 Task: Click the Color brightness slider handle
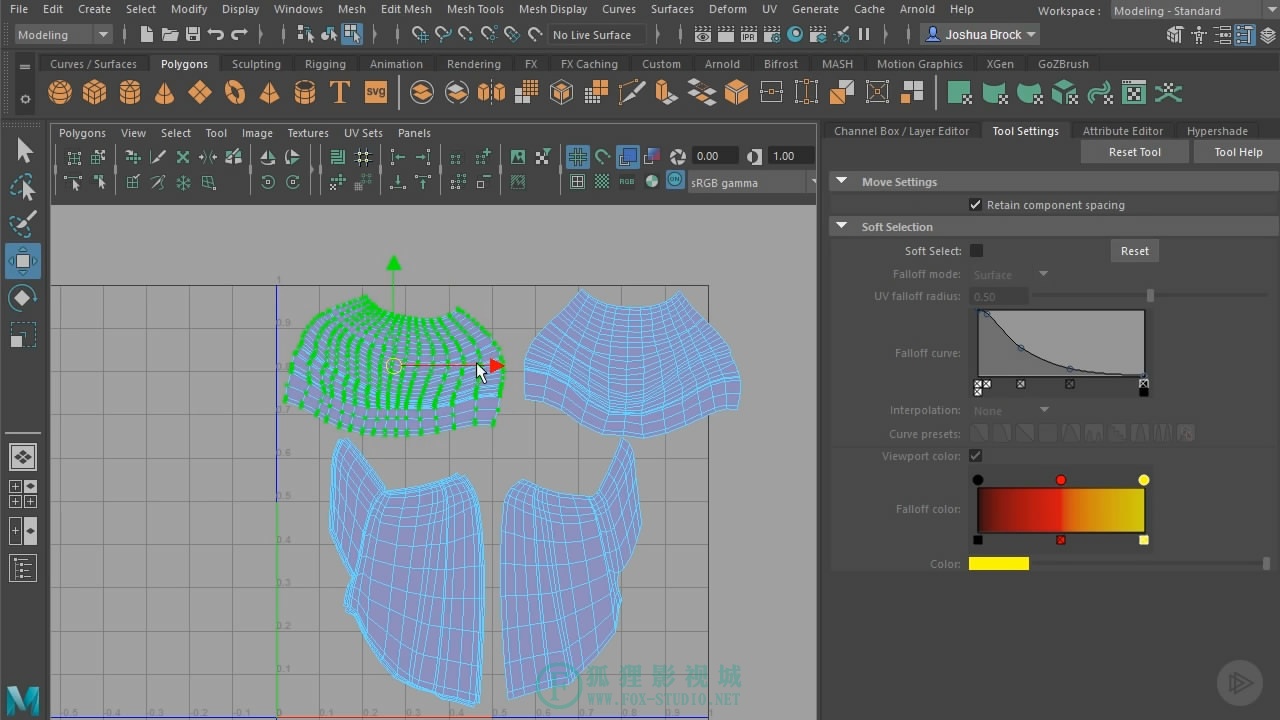1266,564
